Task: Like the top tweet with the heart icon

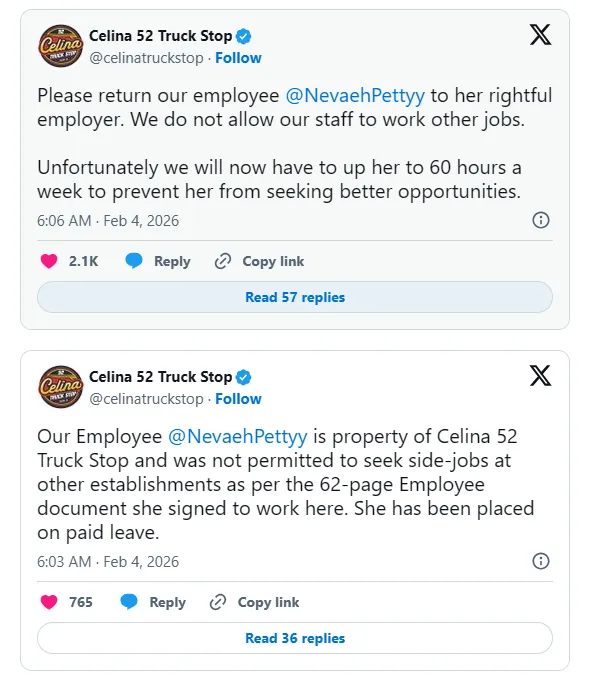Action: [x=48, y=261]
